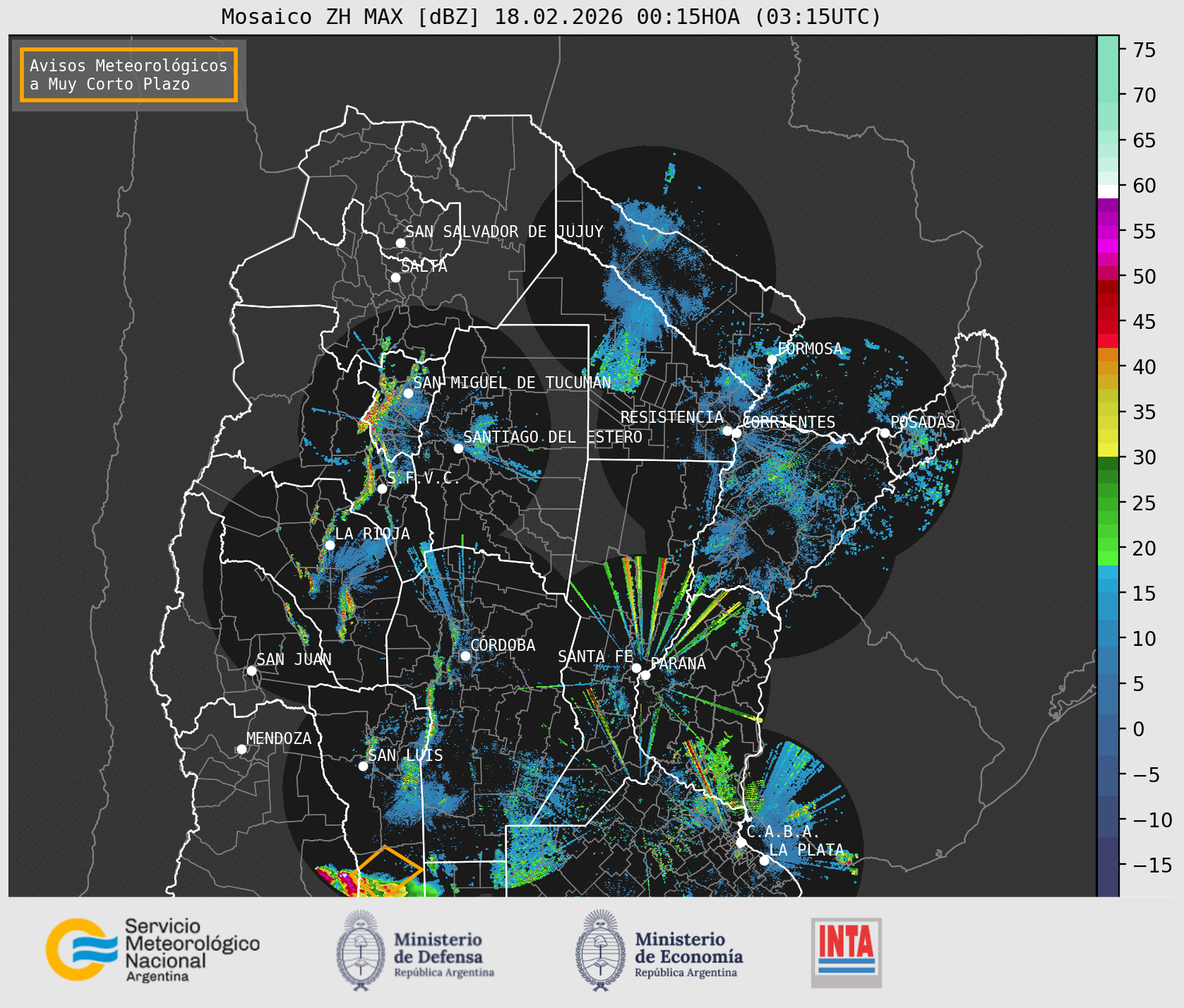The image size is (1184, 1008).
Task: Click the white dot marking Mendoza
Action: pos(241,749)
